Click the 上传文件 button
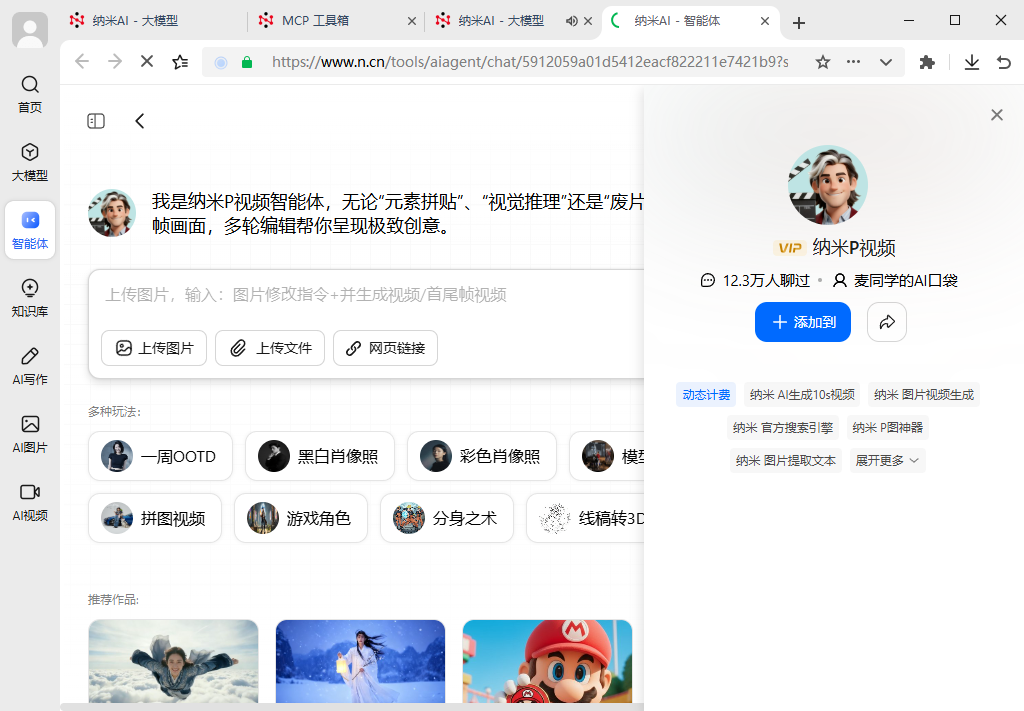1024x711 pixels. (x=270, y=348)
